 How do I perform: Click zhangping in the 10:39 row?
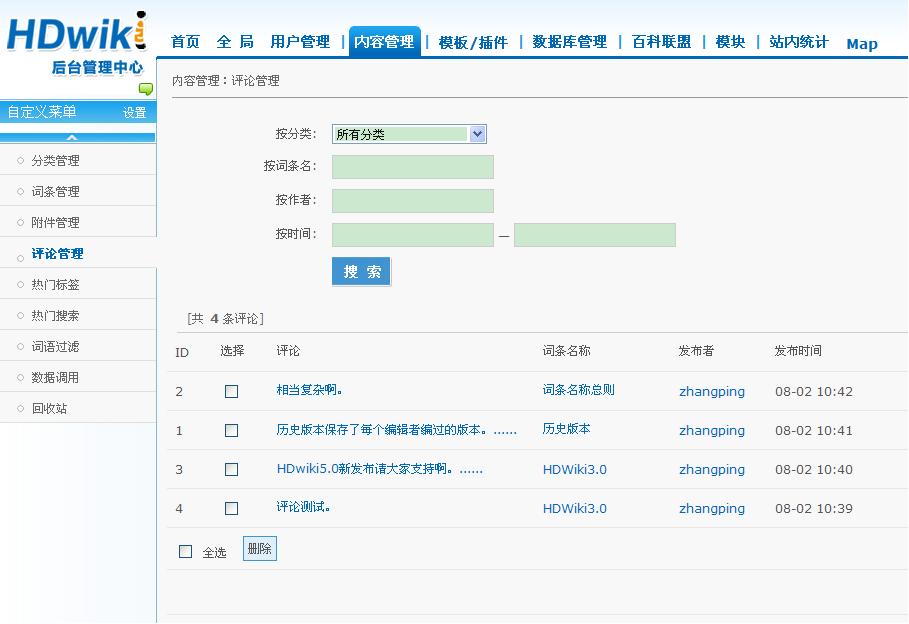(x=712, y=509)
